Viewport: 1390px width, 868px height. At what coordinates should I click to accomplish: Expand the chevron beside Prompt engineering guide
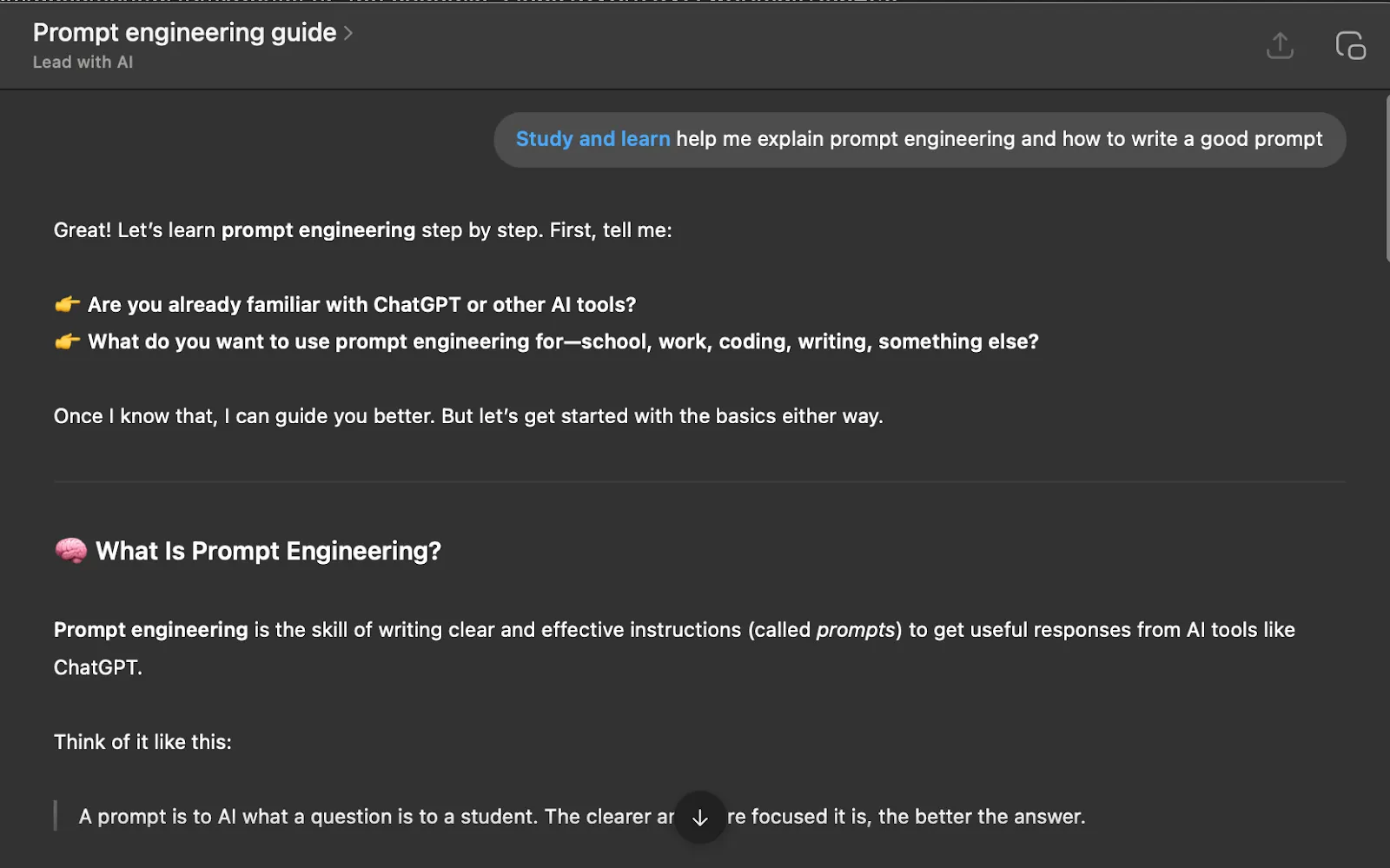(x=348, y=33)
